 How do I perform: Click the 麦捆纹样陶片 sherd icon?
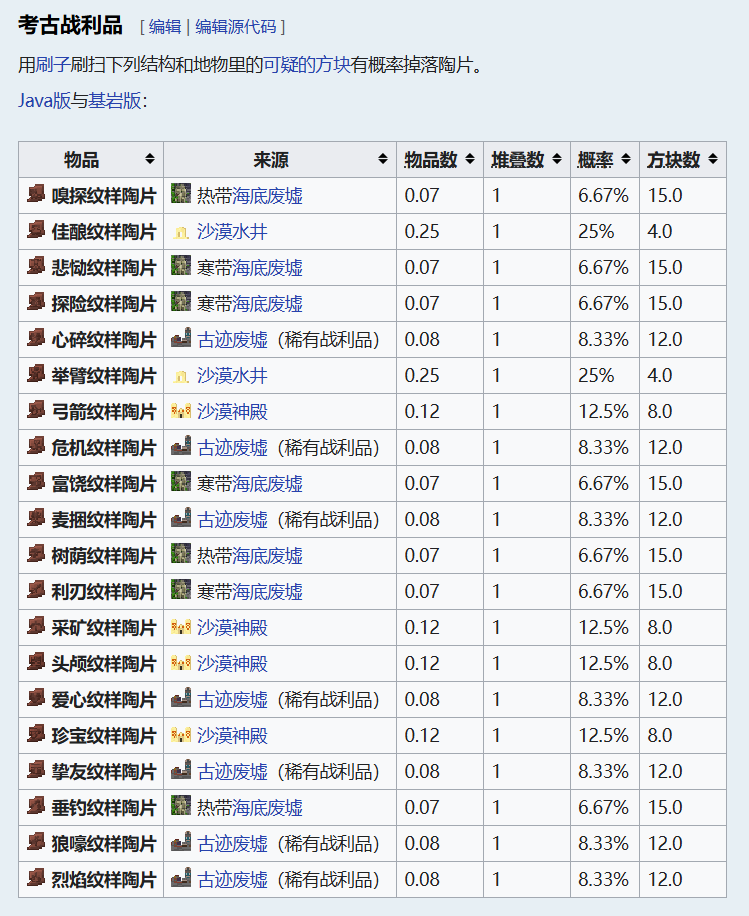(36, 518)
